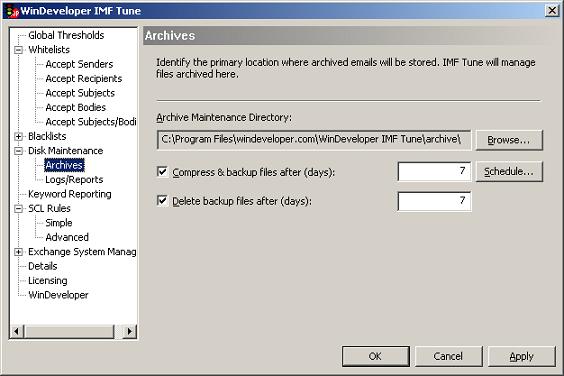The image size is (564, 376).
Task: Click the Browse... button
Action: 509,140
